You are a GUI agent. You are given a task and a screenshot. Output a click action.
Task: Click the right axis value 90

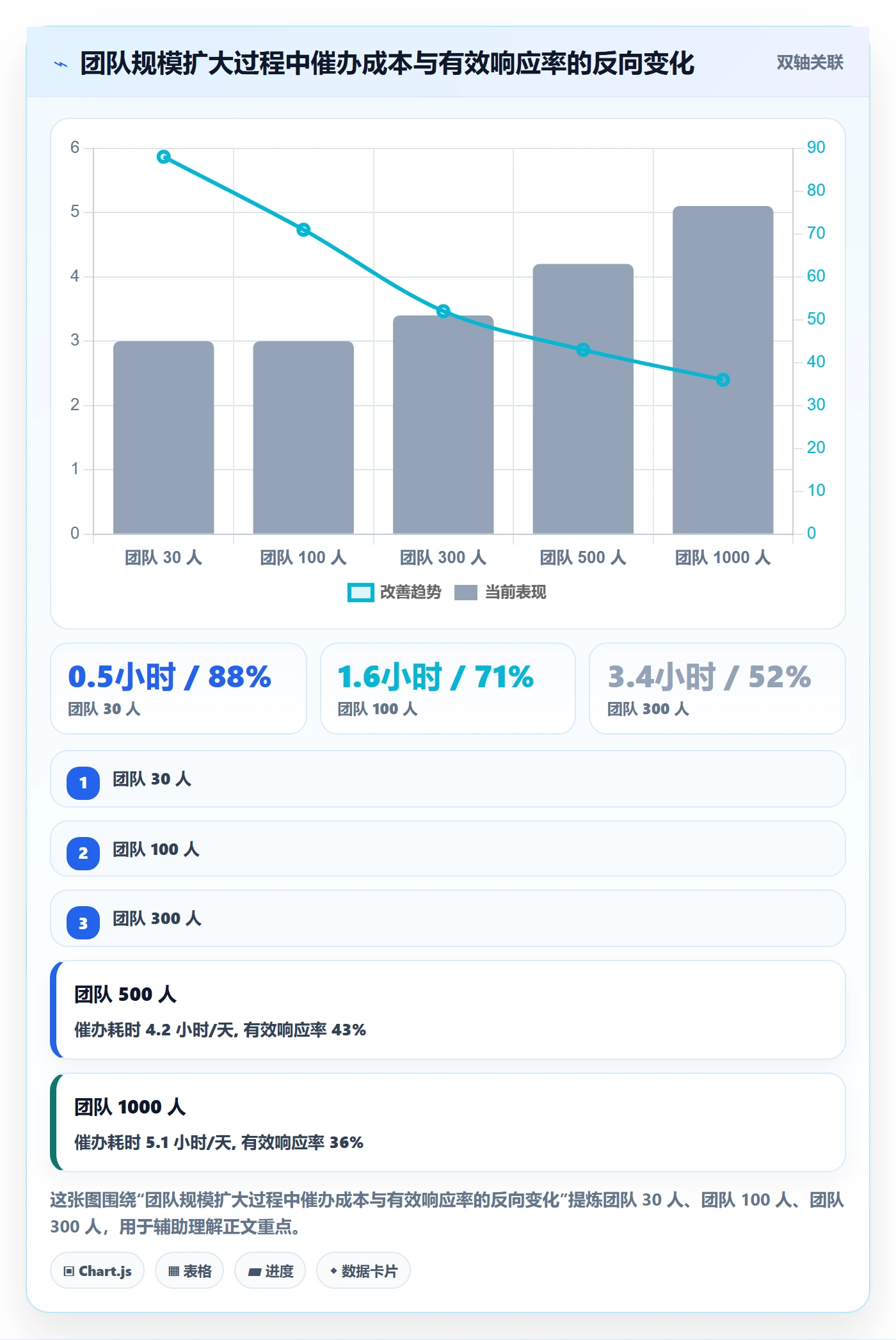(x=816, y=148)
